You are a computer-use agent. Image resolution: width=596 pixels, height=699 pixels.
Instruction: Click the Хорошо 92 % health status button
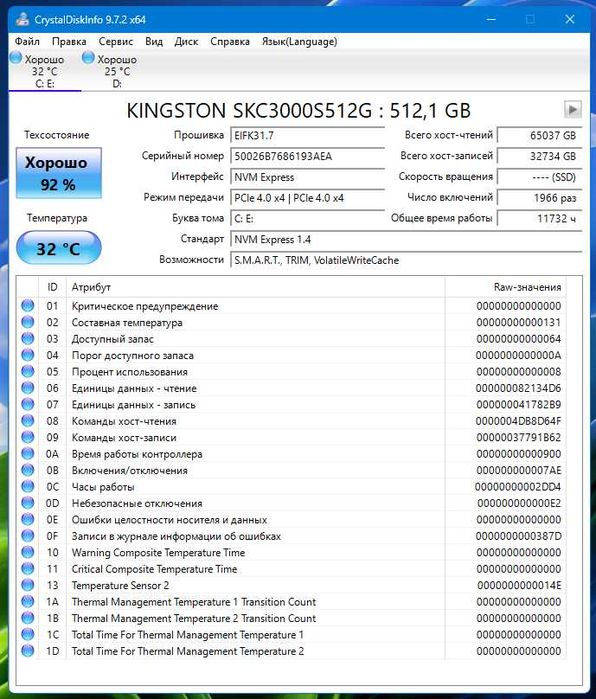click(x=59, y=173)
